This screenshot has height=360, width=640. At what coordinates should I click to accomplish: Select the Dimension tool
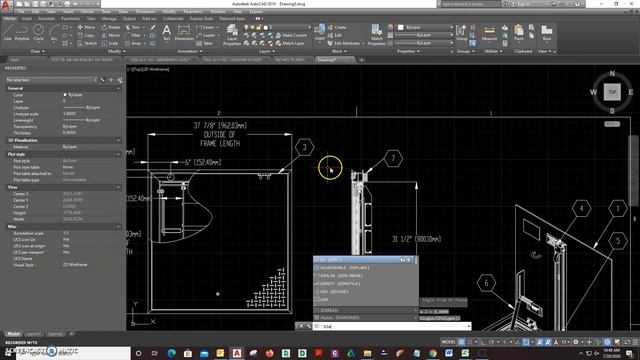point(184,33)
